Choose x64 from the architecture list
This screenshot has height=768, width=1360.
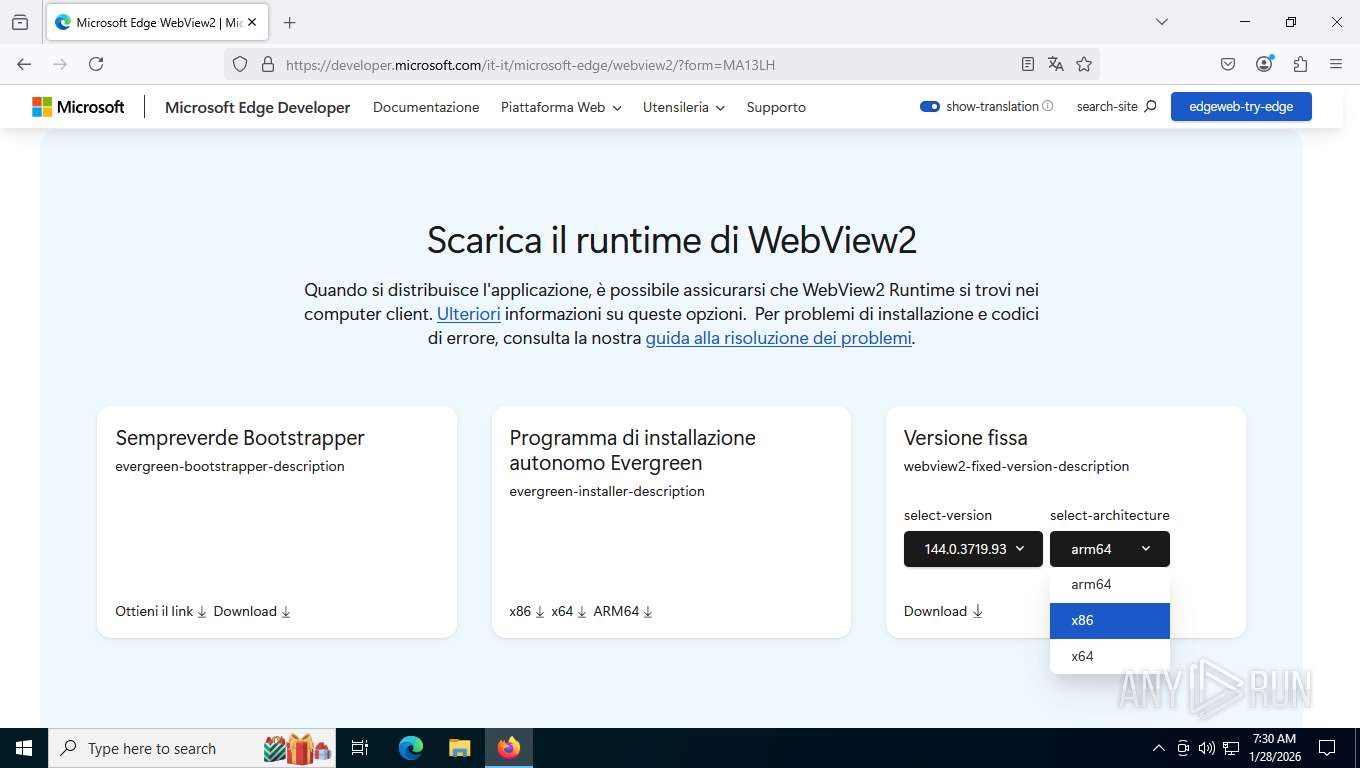click(1110, 656)
